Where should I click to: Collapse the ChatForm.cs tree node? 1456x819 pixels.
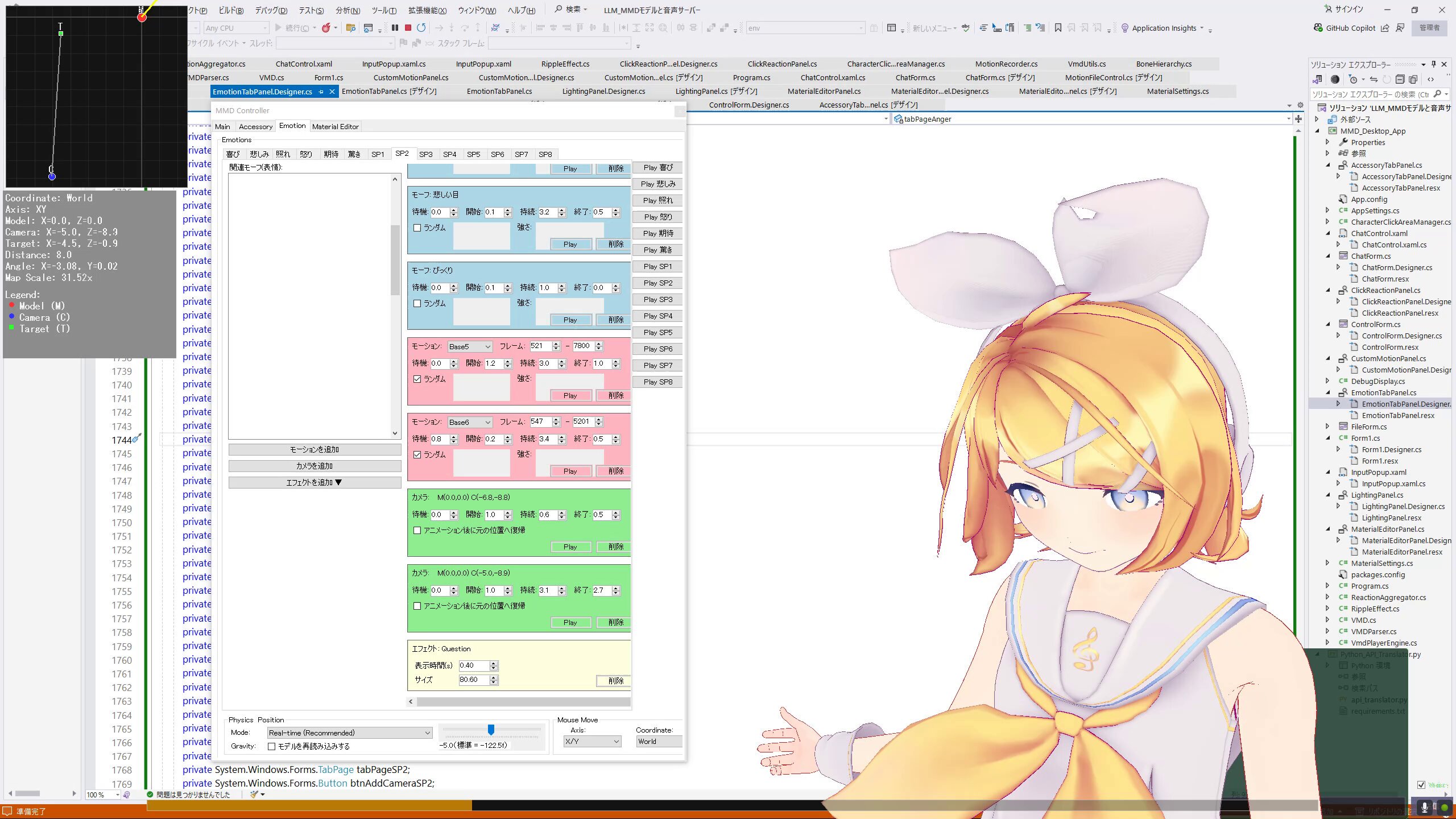coord(1328,256)
